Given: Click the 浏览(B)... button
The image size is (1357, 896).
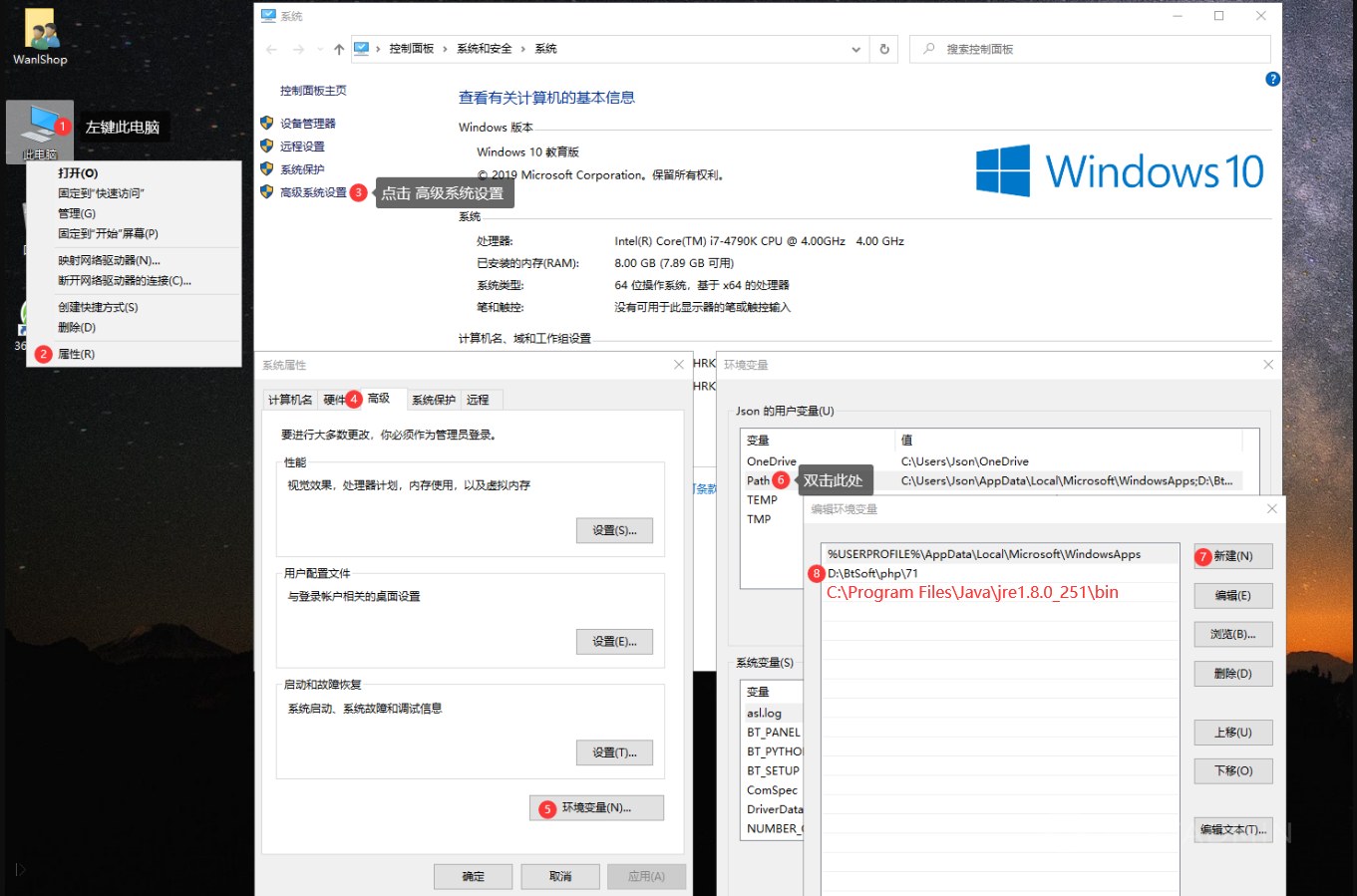Looking at the screenshot, I should point(1233,634).
